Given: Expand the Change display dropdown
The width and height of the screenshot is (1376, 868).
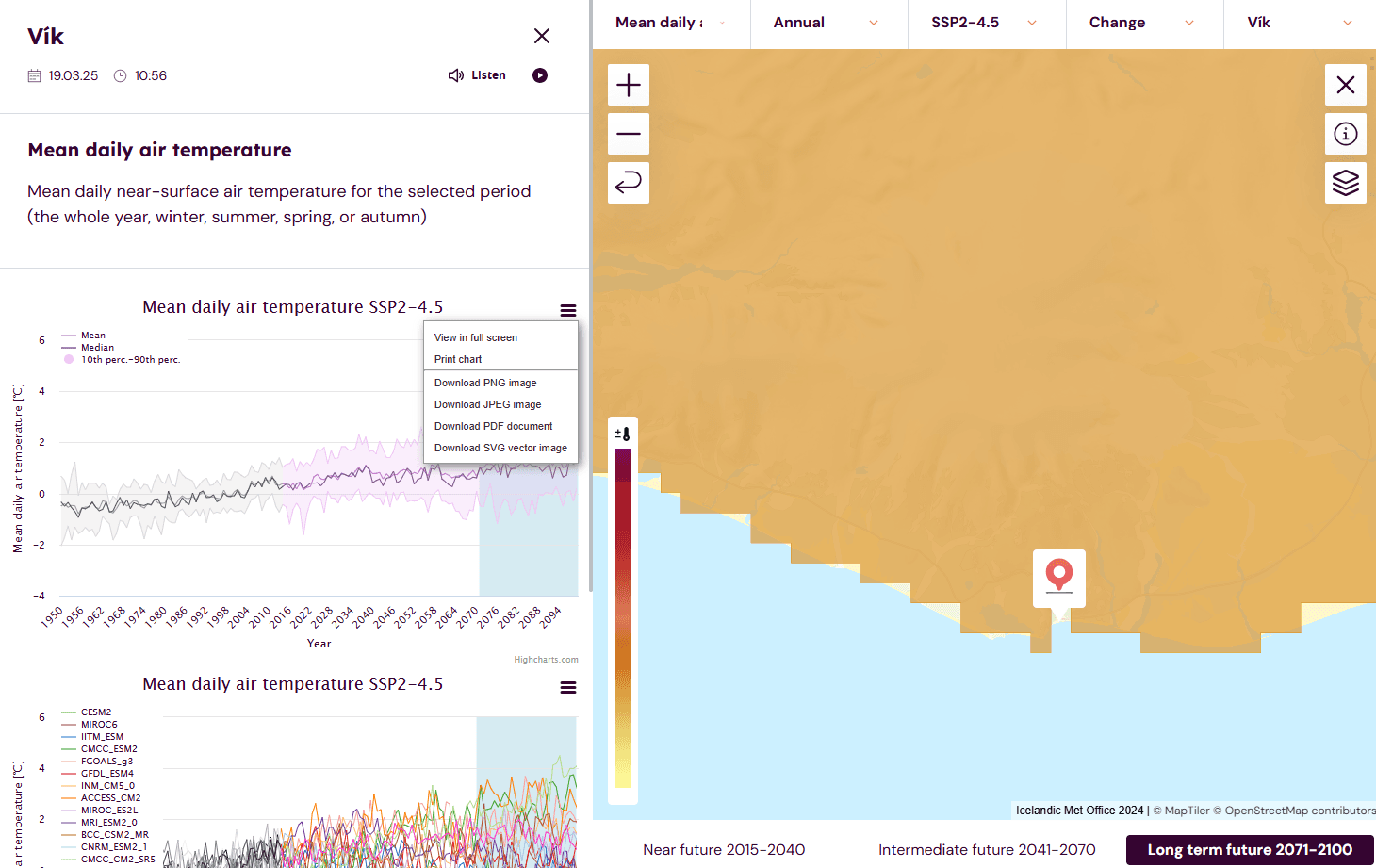Looking at the screenshot, I should (x=1142, y=23).
